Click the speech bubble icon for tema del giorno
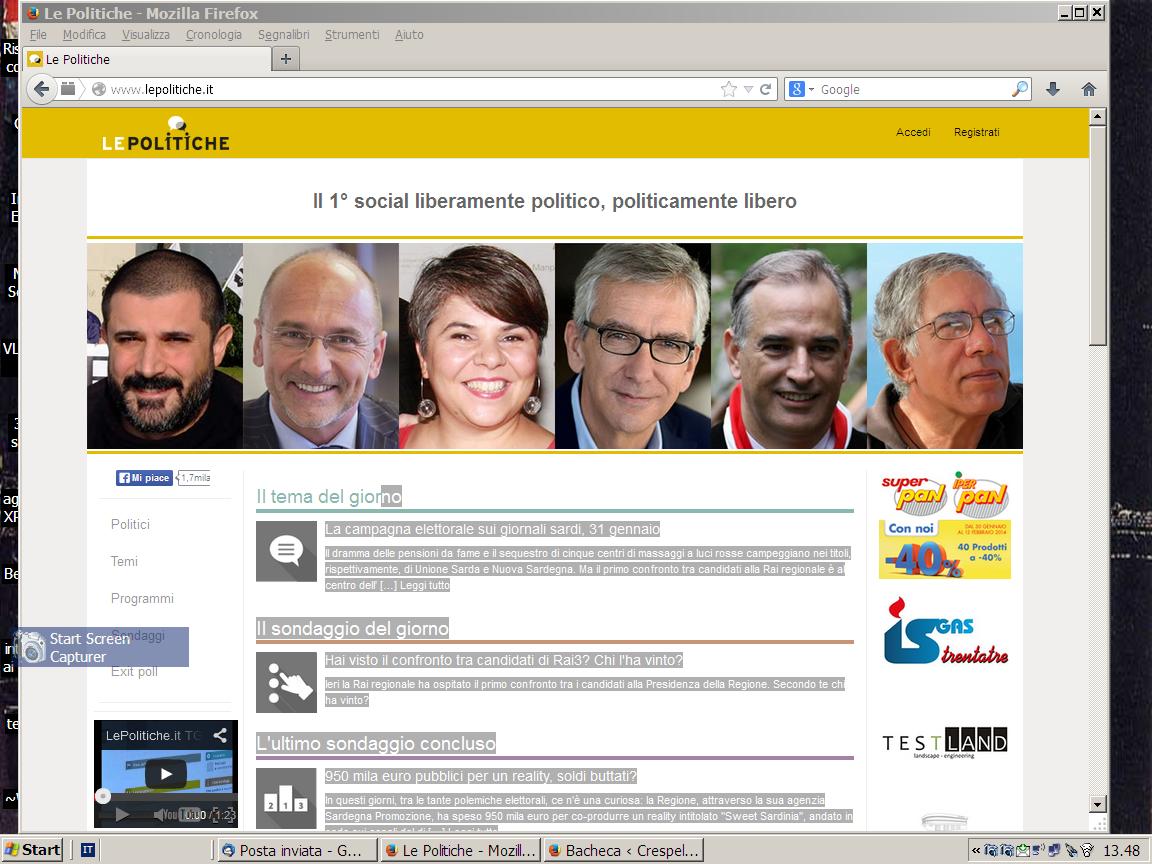 286,551
